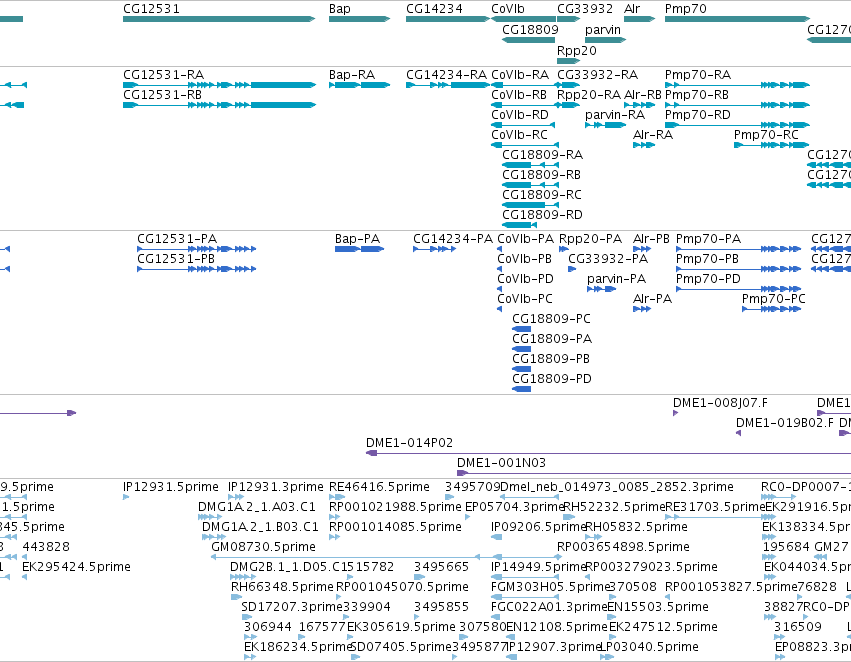Open transcript CG18809-RC
Screen dimensions: 851x662
click(x=530, y=205)
